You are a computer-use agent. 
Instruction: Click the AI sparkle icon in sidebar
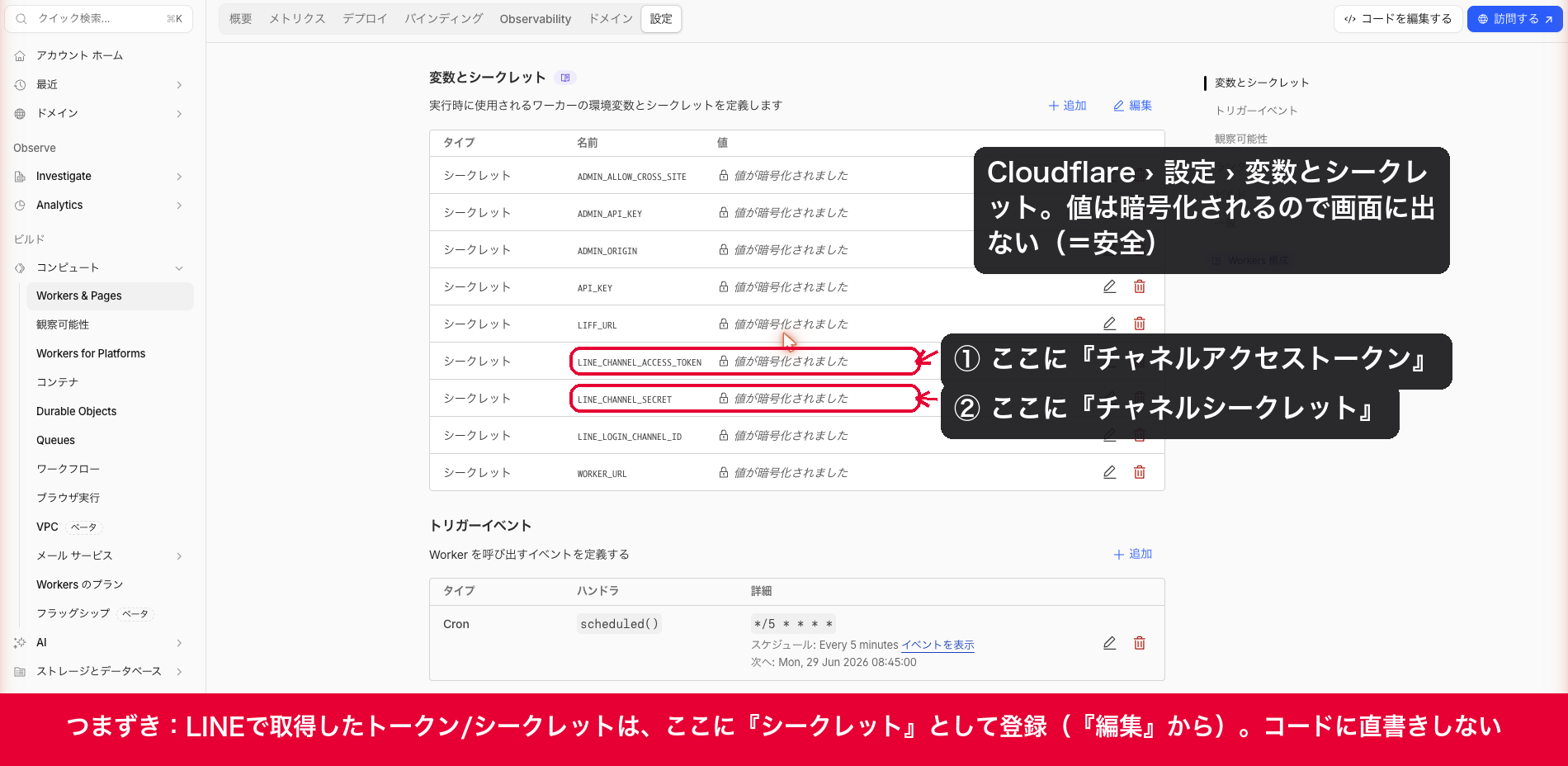pos(21,642)
